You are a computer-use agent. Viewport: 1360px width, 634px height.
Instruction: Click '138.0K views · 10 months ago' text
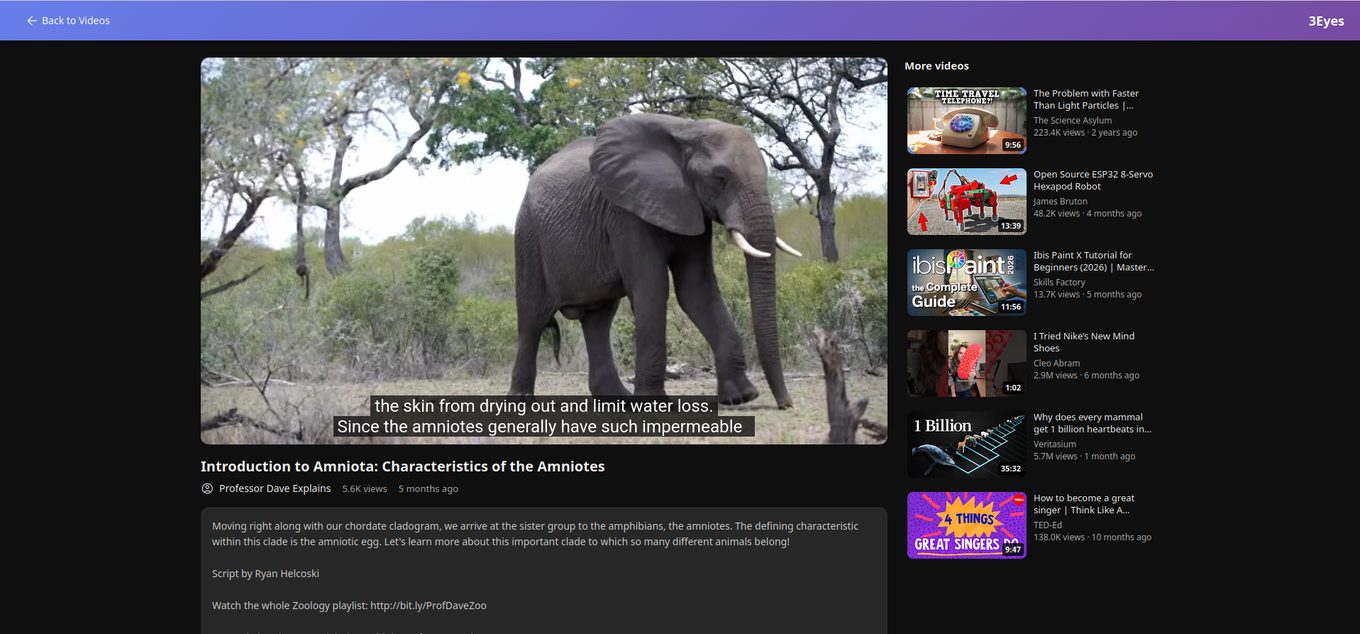click(x=1092, y=538)
